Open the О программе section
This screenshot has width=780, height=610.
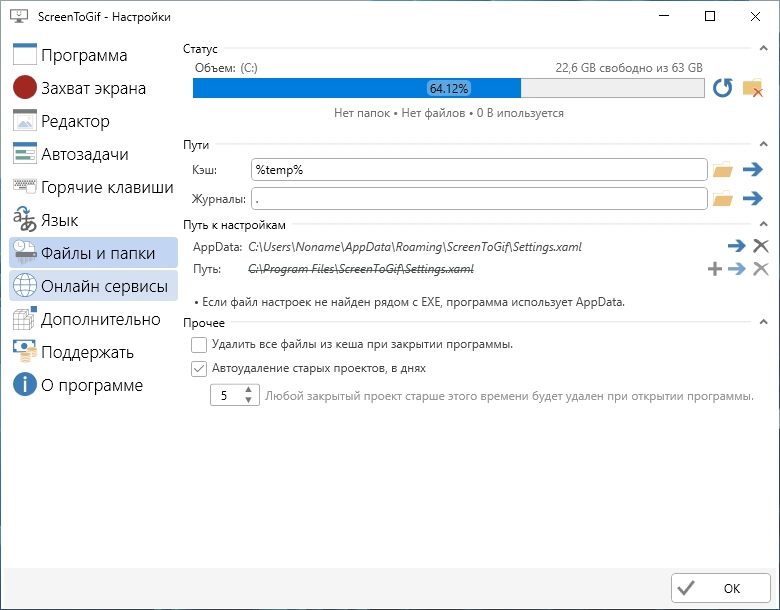pos(94,385)
